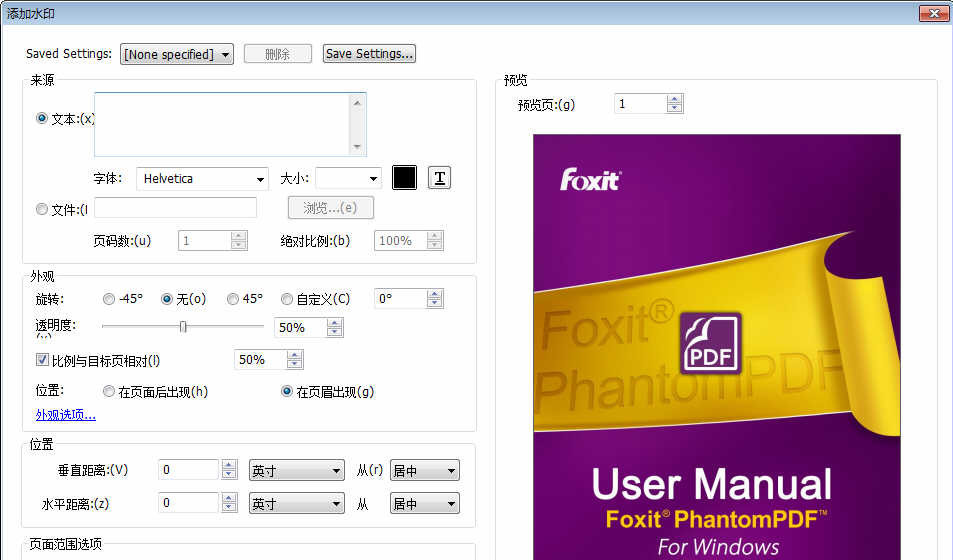Click the 绝对比例 100% field
This screenshot has height=560, width=953.
coord(400,241)
